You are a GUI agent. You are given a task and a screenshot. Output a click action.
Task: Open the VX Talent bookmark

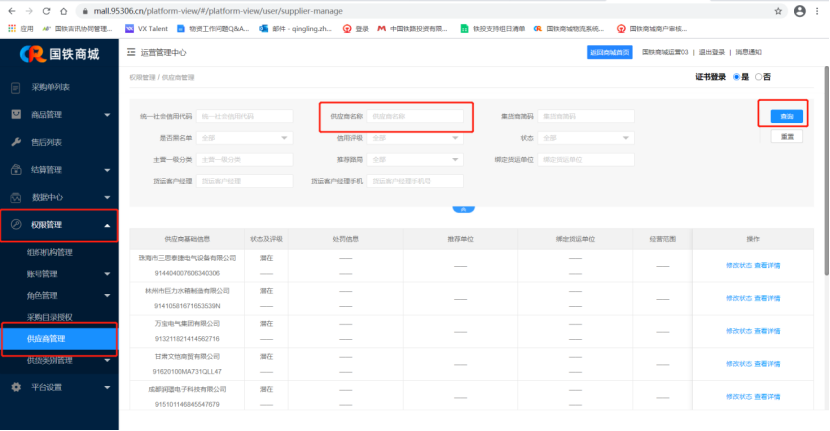point(147,29)
